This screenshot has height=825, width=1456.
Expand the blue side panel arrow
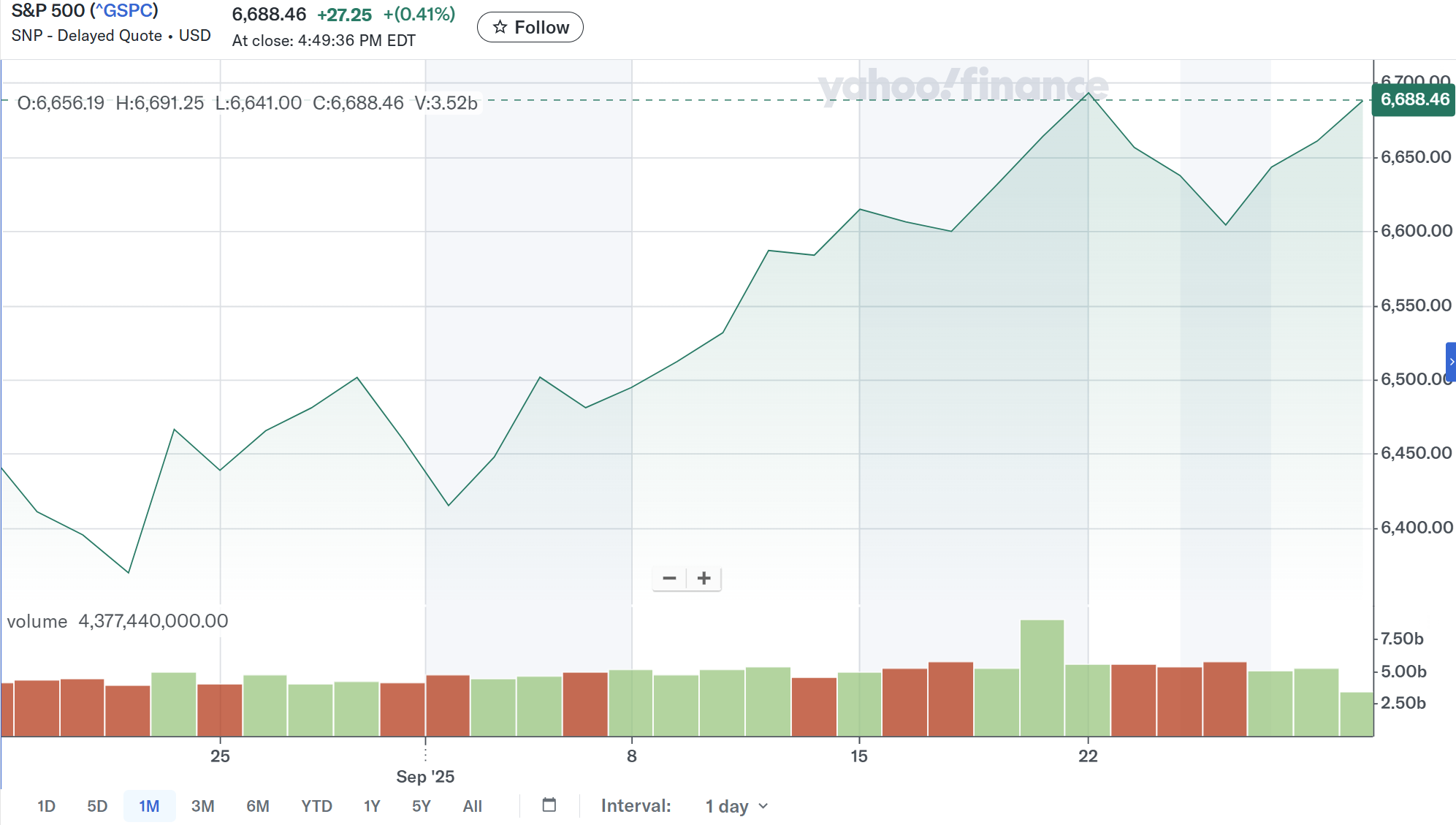coord(1451,362)
